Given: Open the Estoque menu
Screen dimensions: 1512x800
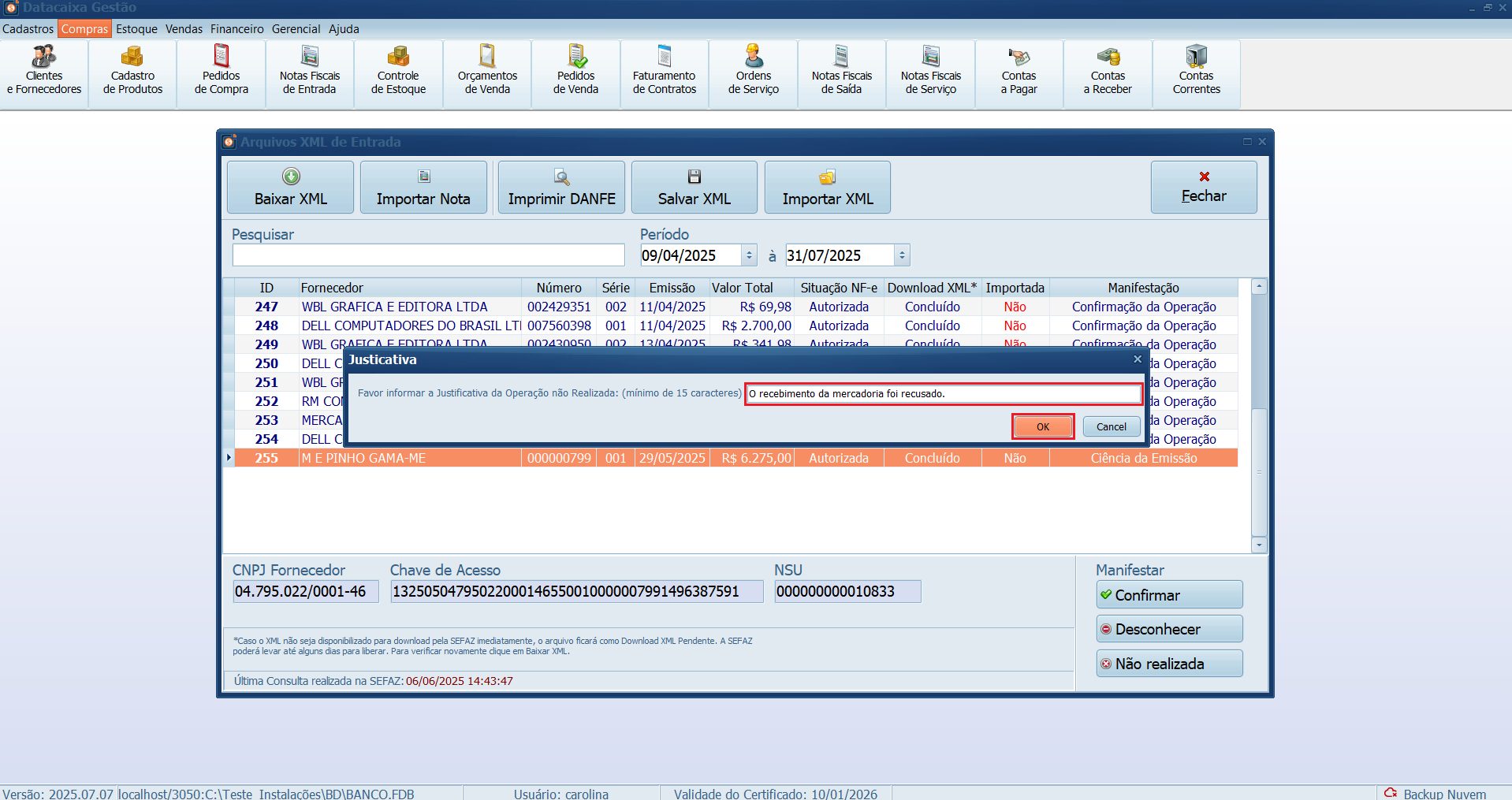Looking at the screenshot, I should (136, 29).
